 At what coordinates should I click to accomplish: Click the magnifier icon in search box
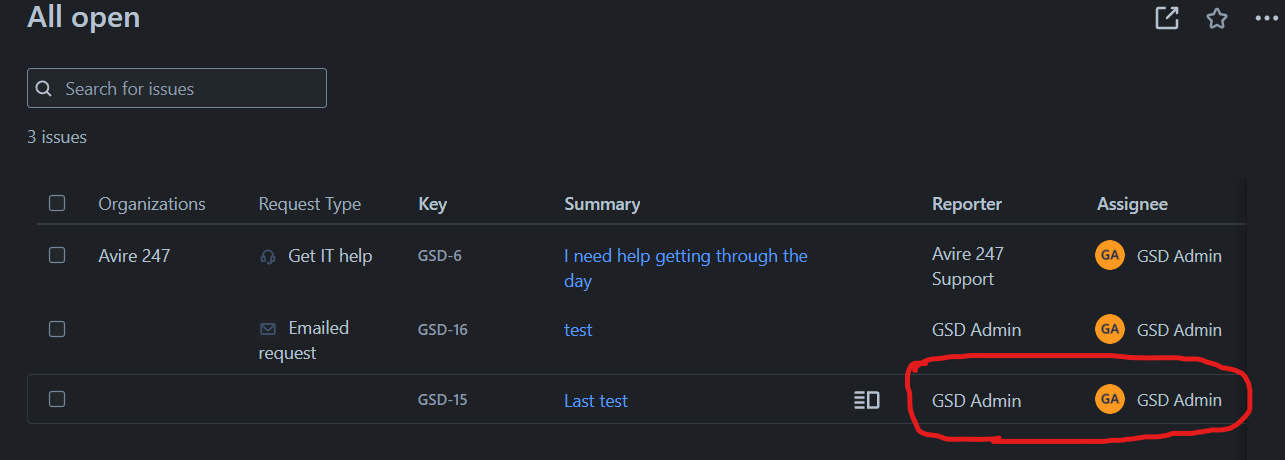pos(44,89)
